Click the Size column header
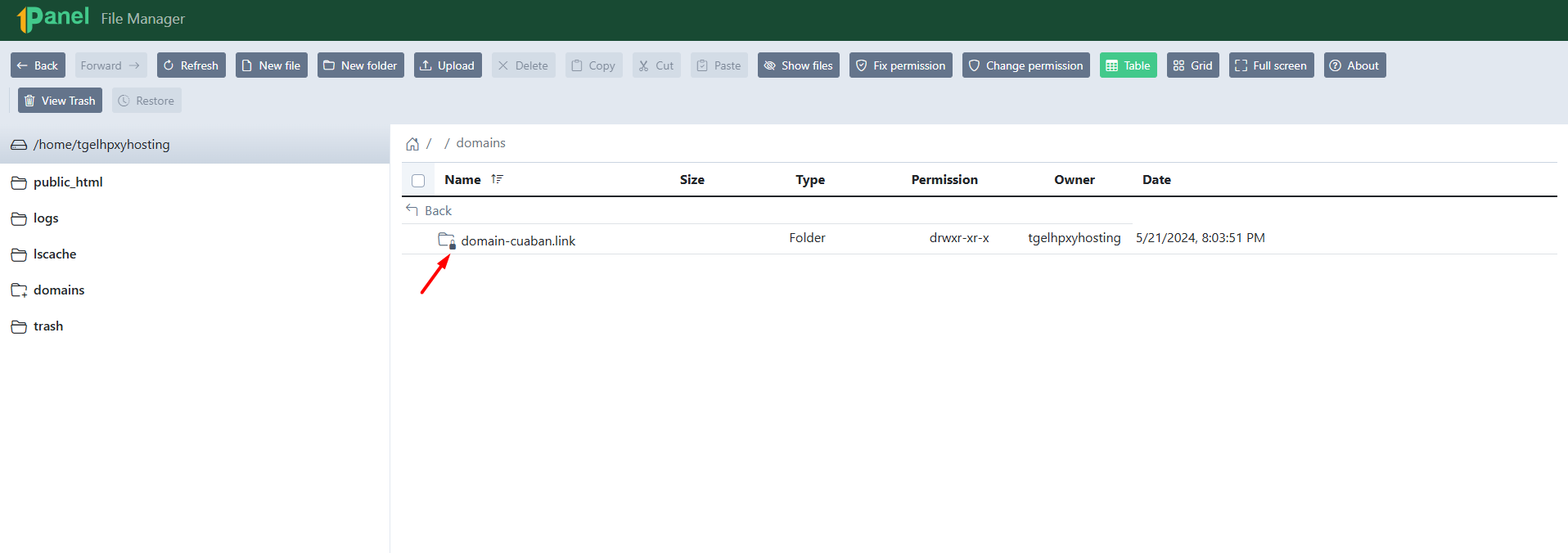Screen dimensions: 1568x553 coord(692,180)
